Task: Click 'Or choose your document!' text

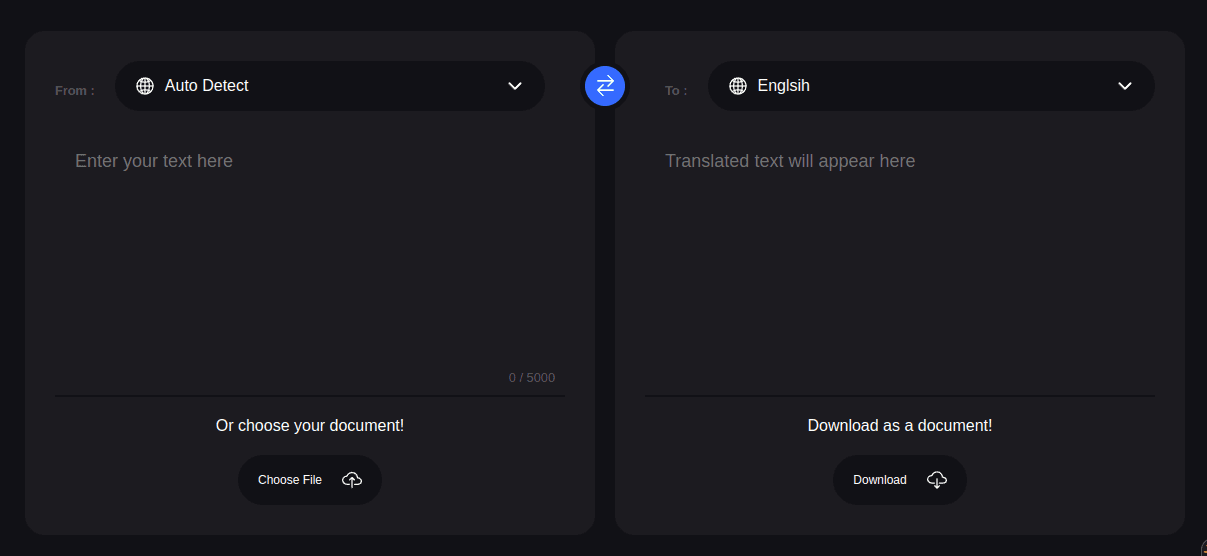Action: pyautogui.click(x=310, y=426)
